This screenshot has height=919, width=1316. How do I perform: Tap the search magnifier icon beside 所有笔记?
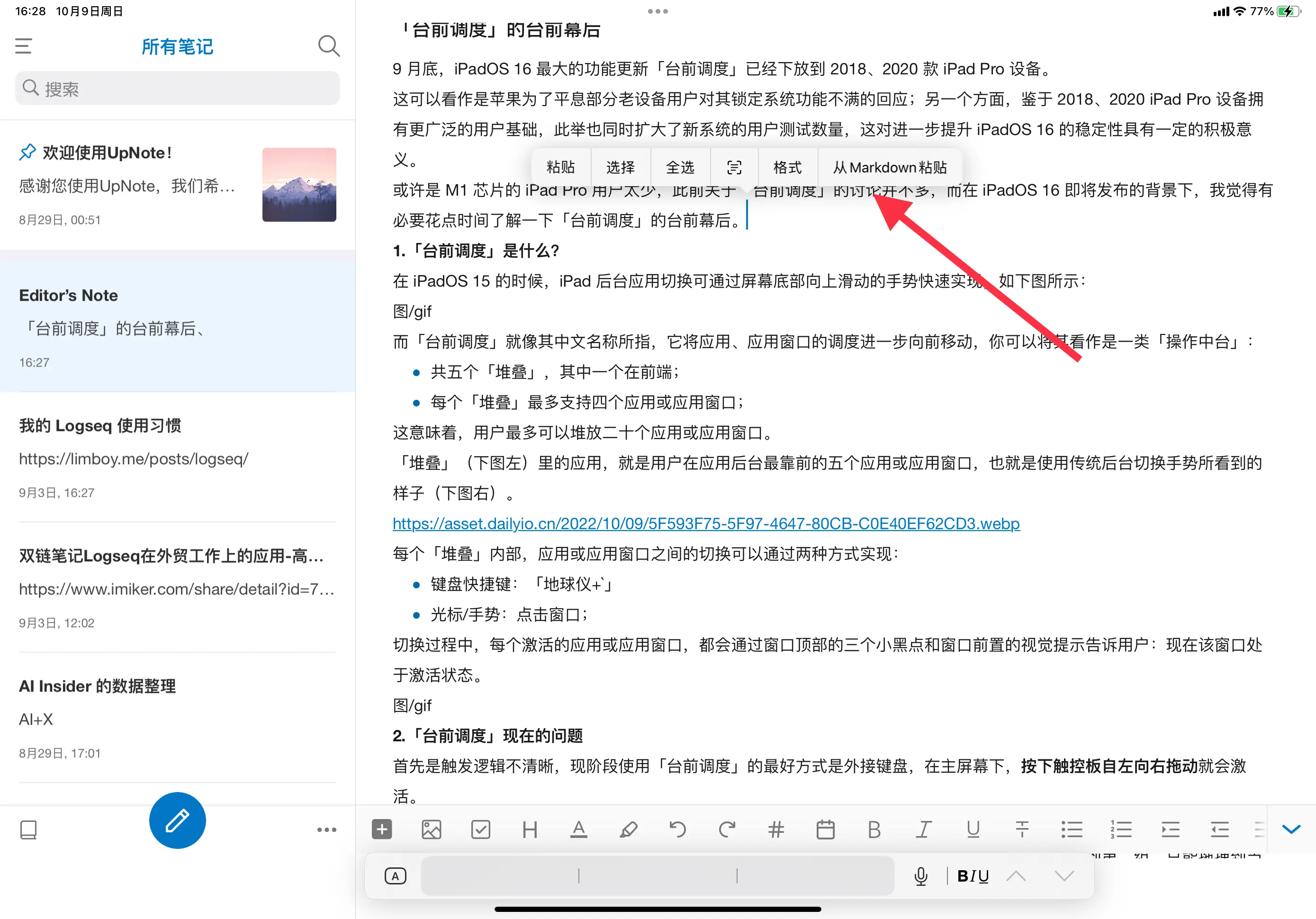pyautogui.click(x=328, y=46)
